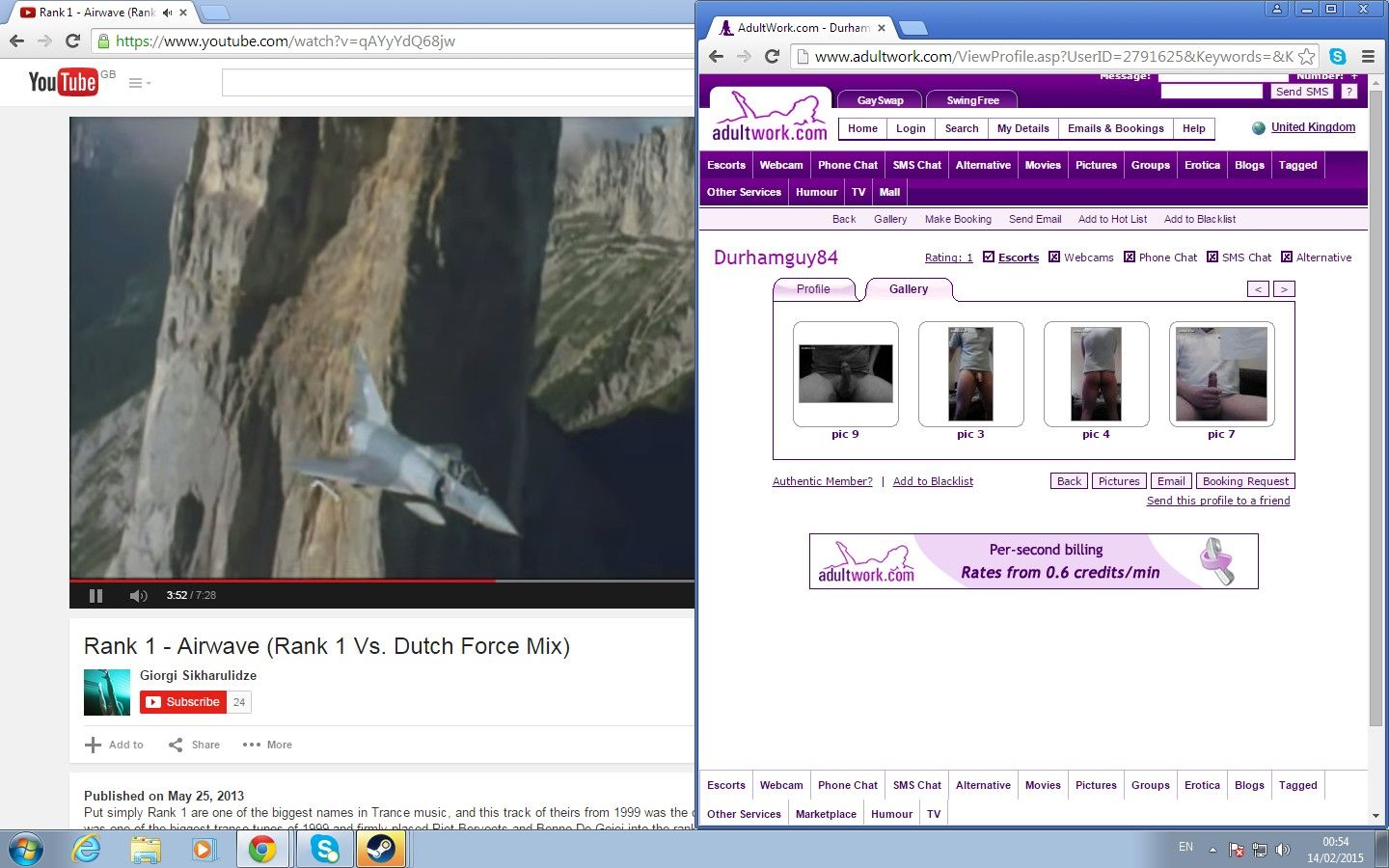Go to next gallery page arrow
Image resolution: width=1389 pixels, height=868 pixels.
click(1284, 289)
